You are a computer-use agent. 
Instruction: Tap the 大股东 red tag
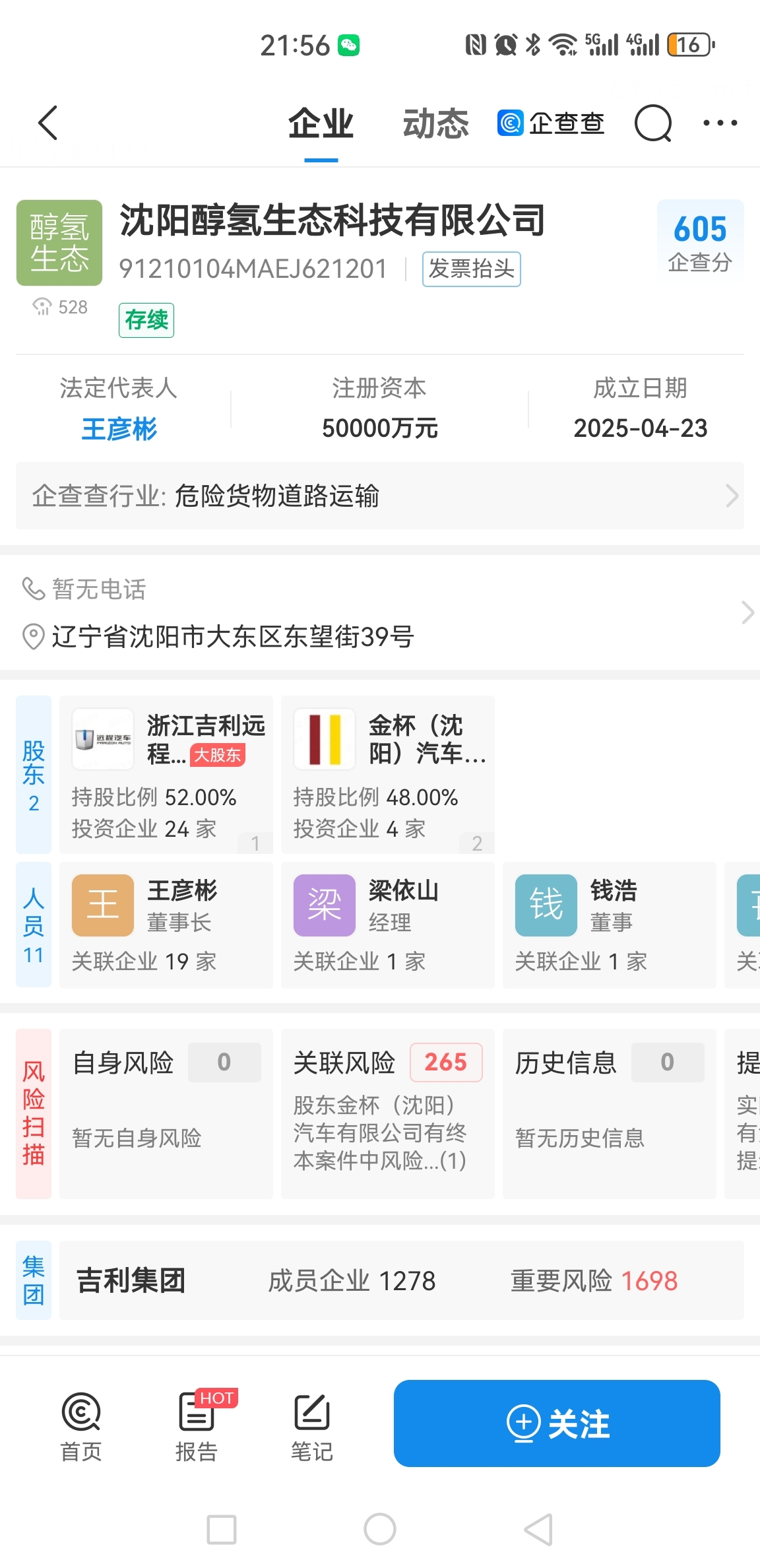coord(218,755)
